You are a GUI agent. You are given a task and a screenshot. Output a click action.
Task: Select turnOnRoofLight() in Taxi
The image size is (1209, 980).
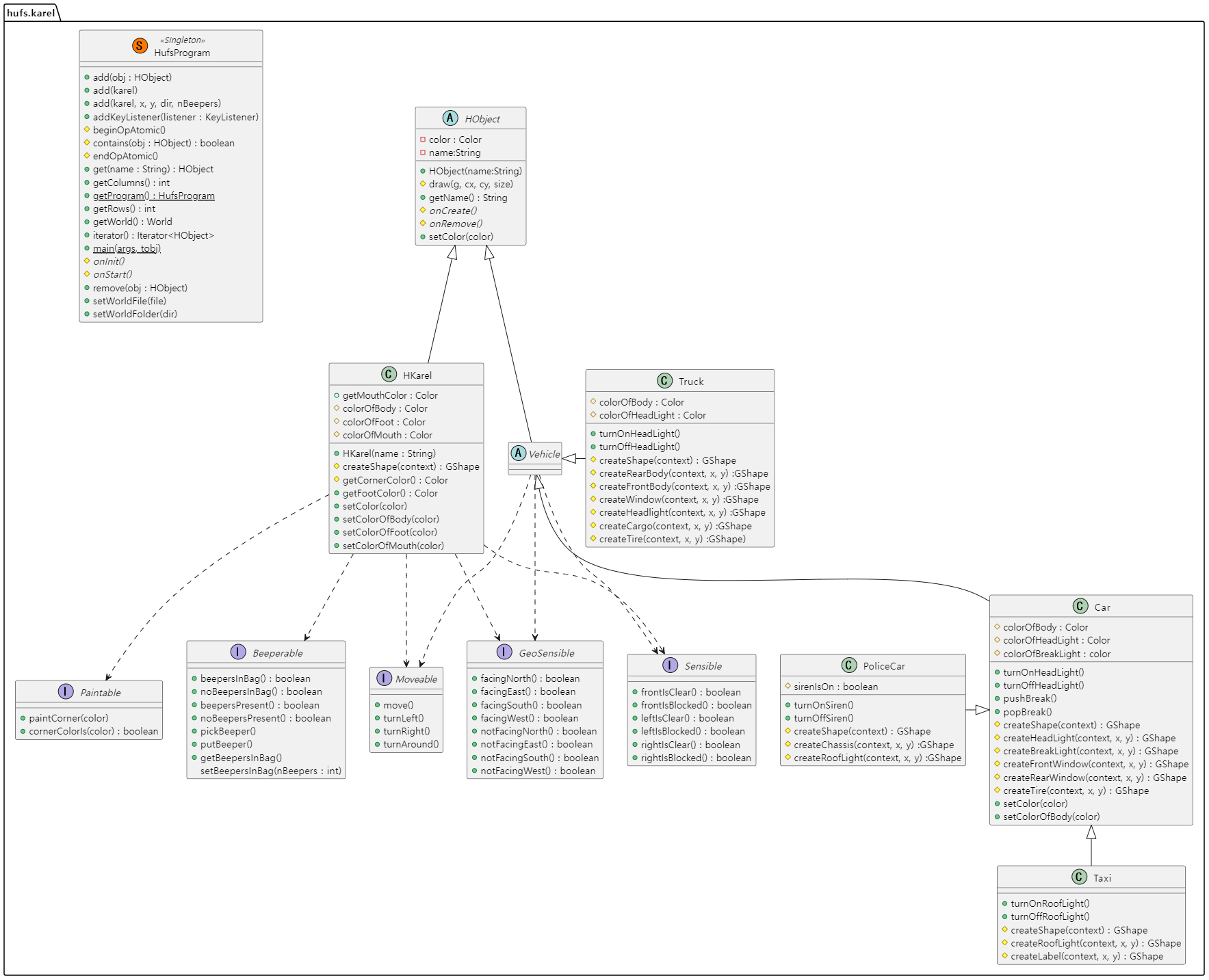[1050, 903]
